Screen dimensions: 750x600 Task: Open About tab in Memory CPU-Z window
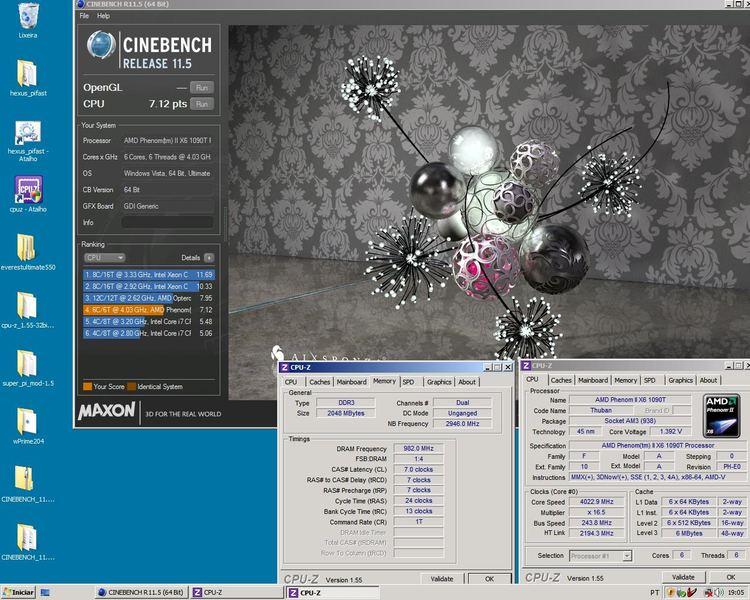pyautogui.click(x=467, y=382)
